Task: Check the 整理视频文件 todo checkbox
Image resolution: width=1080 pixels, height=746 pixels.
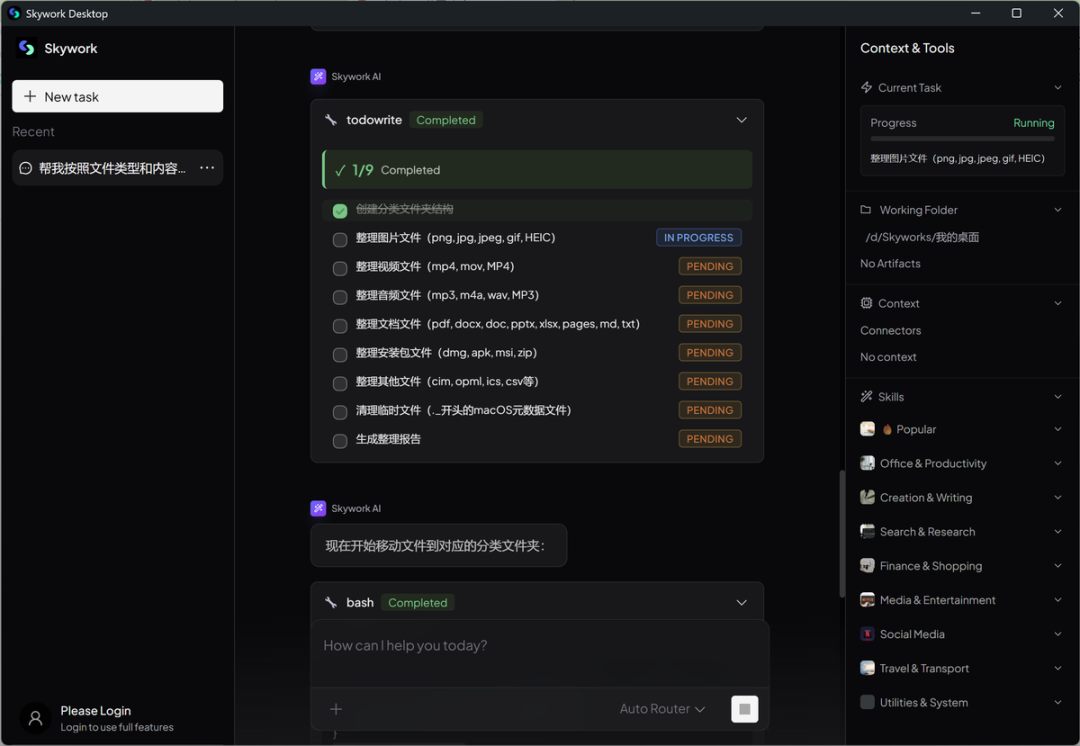Action: (340, 269)
